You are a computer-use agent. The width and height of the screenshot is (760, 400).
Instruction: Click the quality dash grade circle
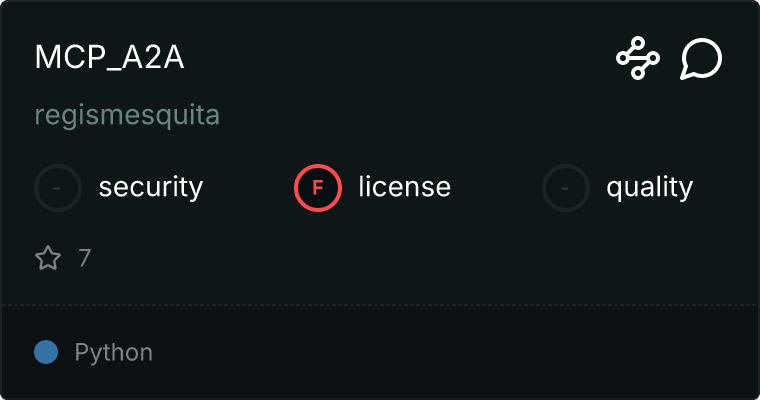tap(566, 187)
